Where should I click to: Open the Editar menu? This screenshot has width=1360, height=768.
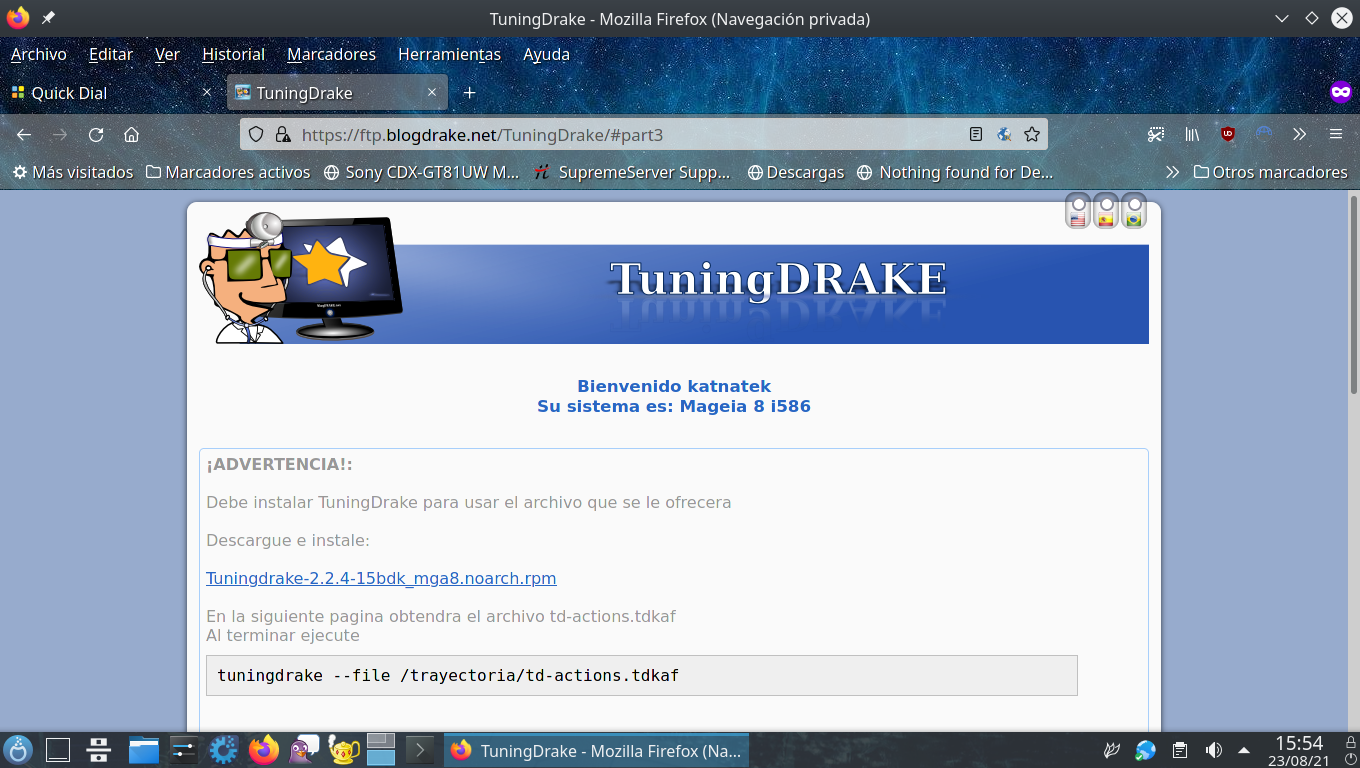tap(111, 54)
